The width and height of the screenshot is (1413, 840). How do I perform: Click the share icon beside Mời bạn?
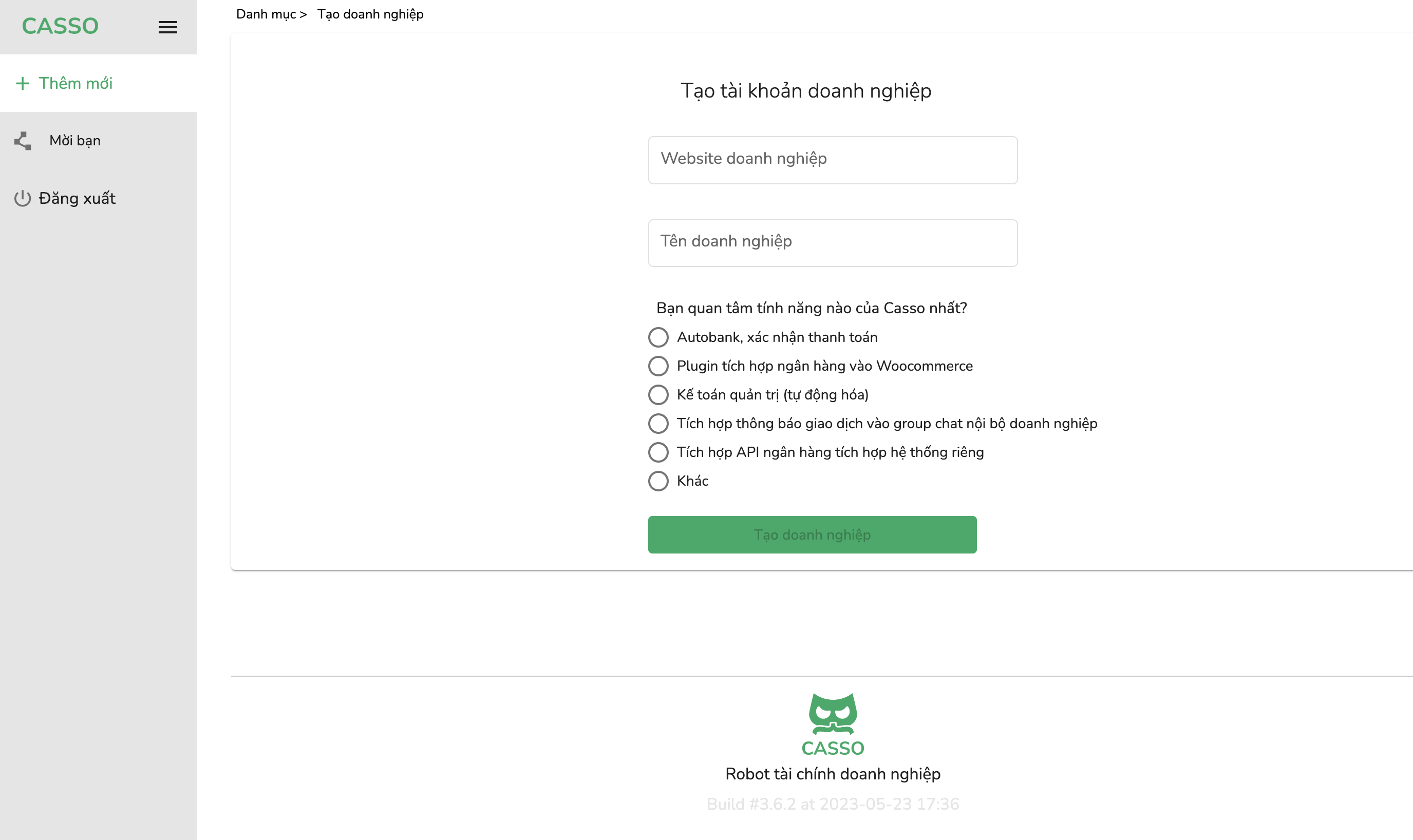[23, 141]
